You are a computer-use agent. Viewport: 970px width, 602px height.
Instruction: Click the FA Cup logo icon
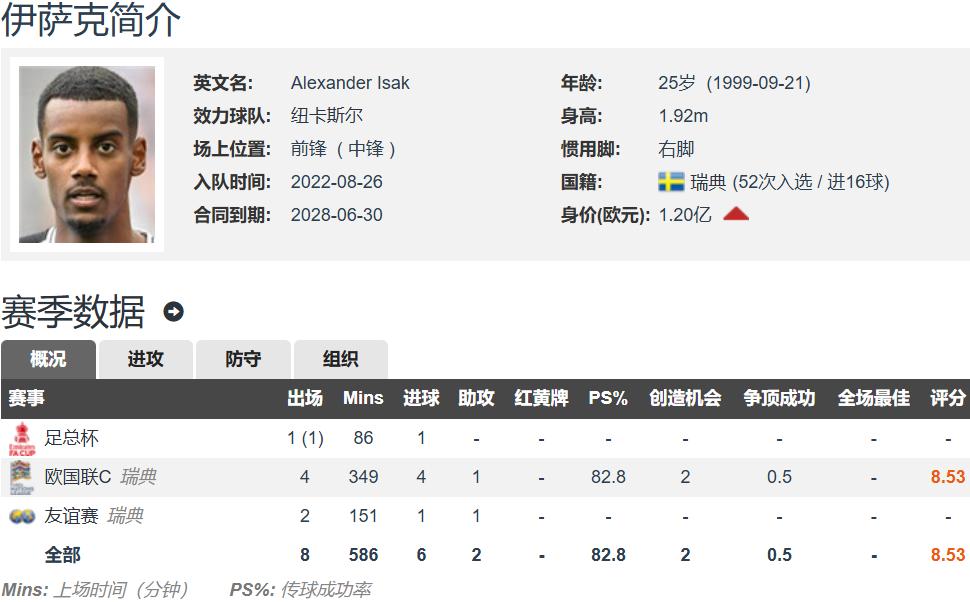pos(21,438)
